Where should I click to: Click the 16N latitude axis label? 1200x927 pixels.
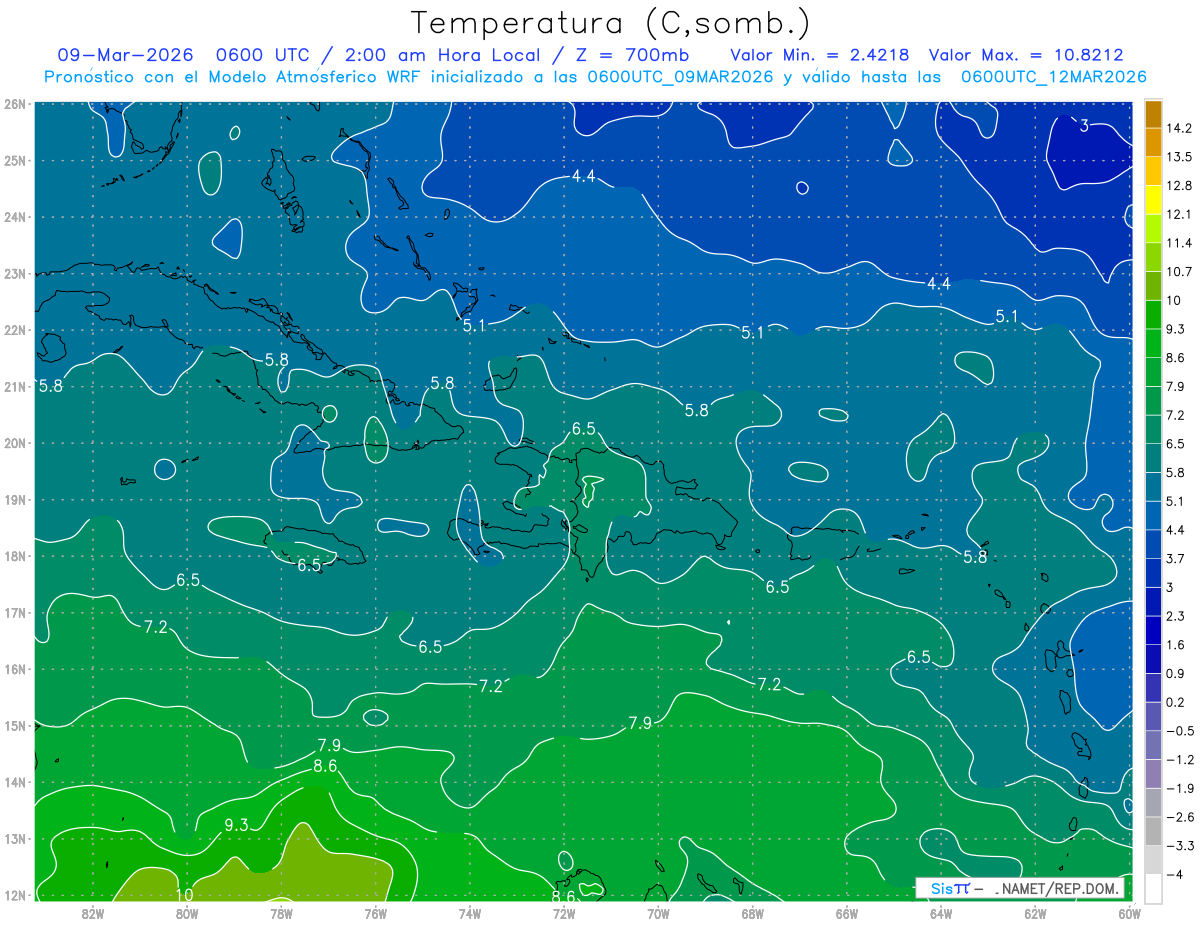click(x=14, y=669)
